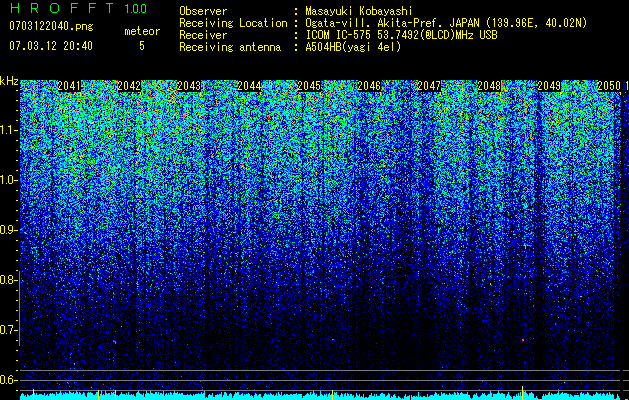Viewport: 629px width, 400px height.
Task: Click the Receiving antenna label
Action: pos(230,47)
